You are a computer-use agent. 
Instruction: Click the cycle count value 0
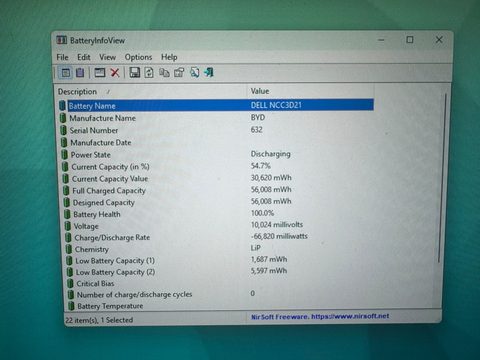click(x=253, y=293)
